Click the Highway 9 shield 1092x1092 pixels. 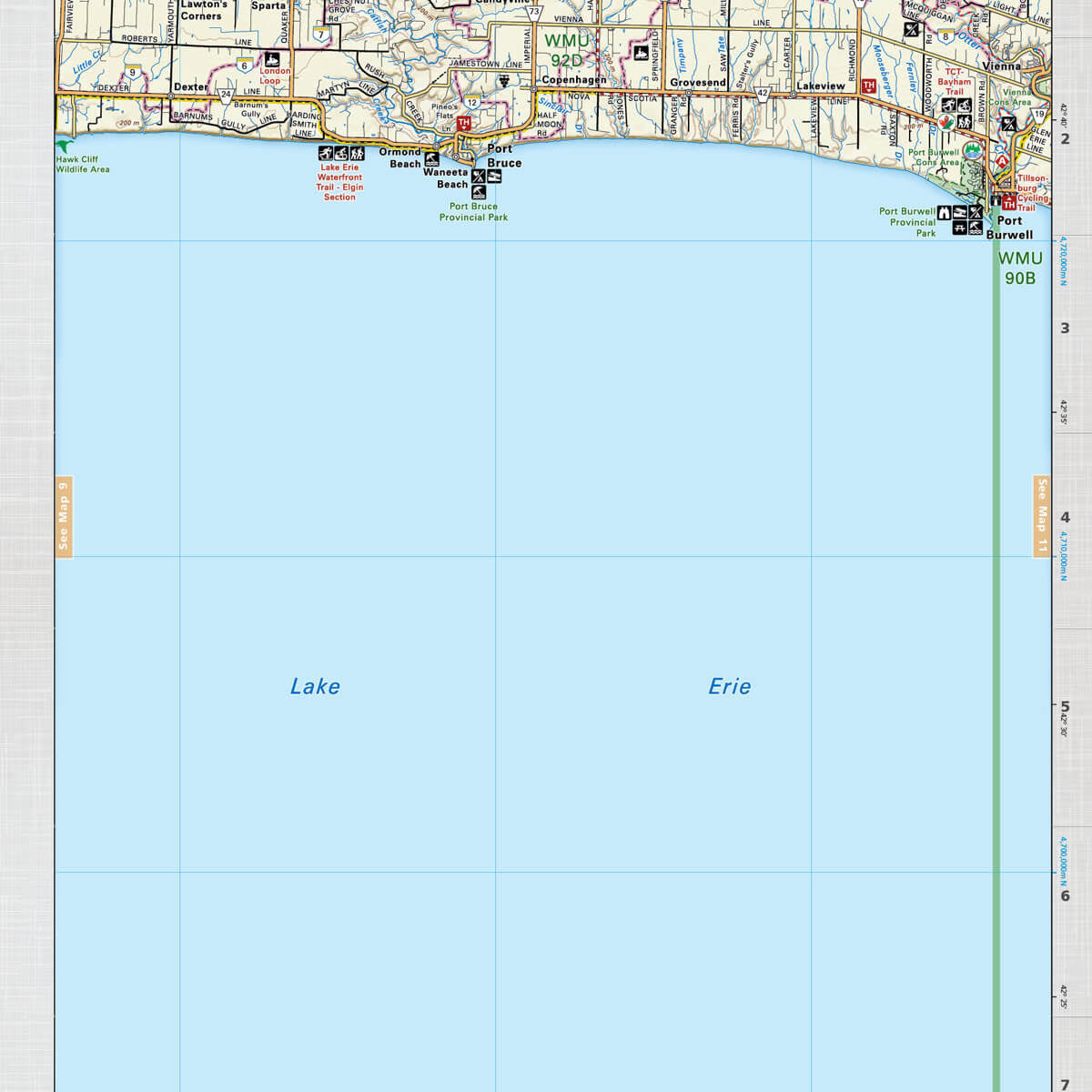pos(132,72)
